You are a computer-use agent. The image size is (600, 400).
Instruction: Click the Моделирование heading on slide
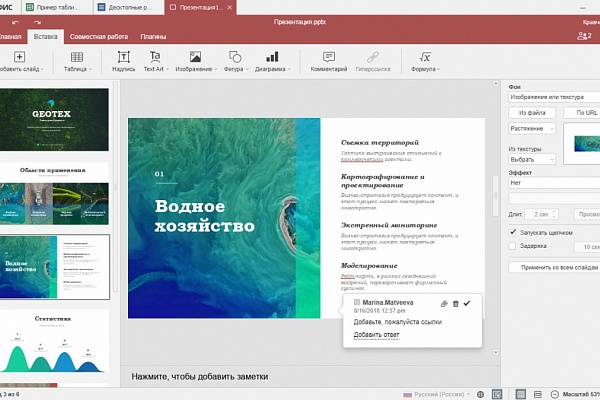(369, 265)
